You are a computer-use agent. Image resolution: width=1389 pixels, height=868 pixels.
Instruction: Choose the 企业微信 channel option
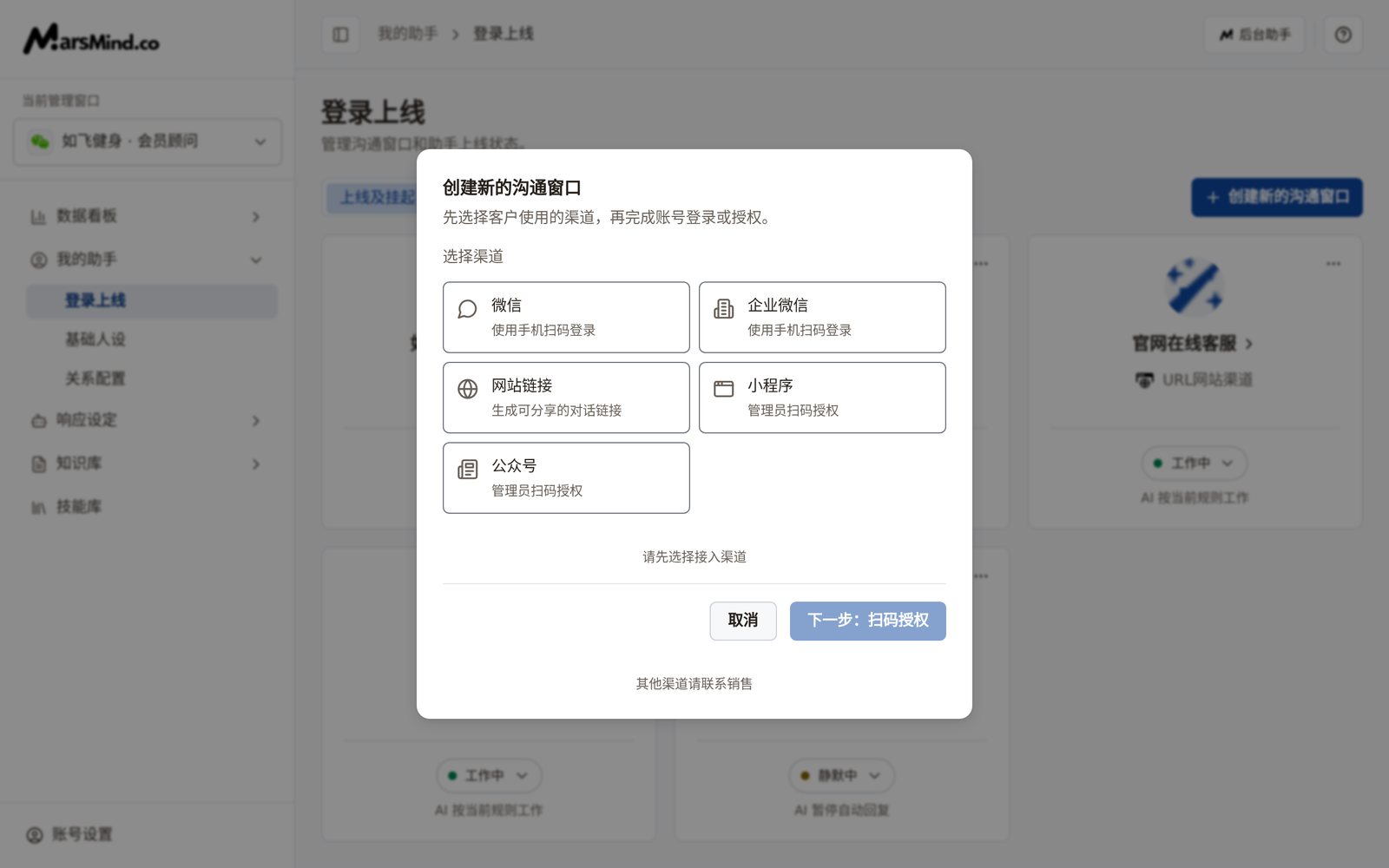click(x=822, y=317)
